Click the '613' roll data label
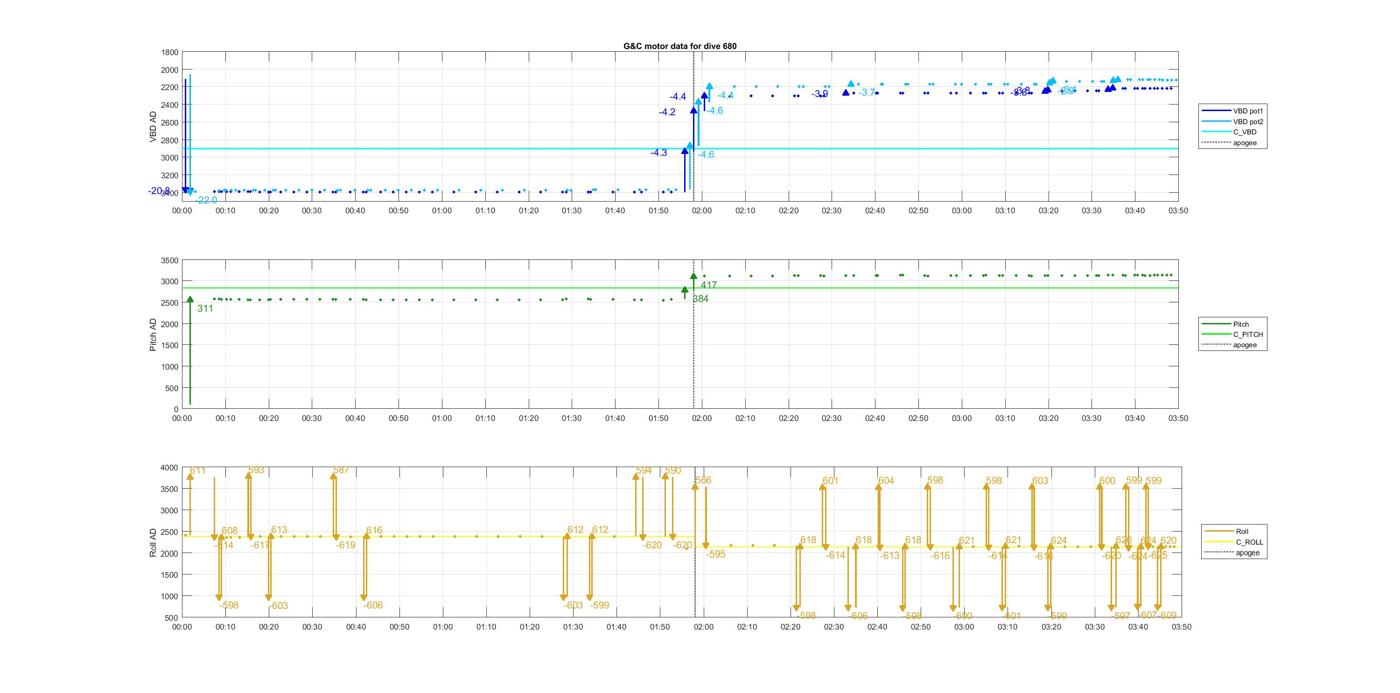The image size is (1400, 693). pyautogui.click(x=279, y=530)
